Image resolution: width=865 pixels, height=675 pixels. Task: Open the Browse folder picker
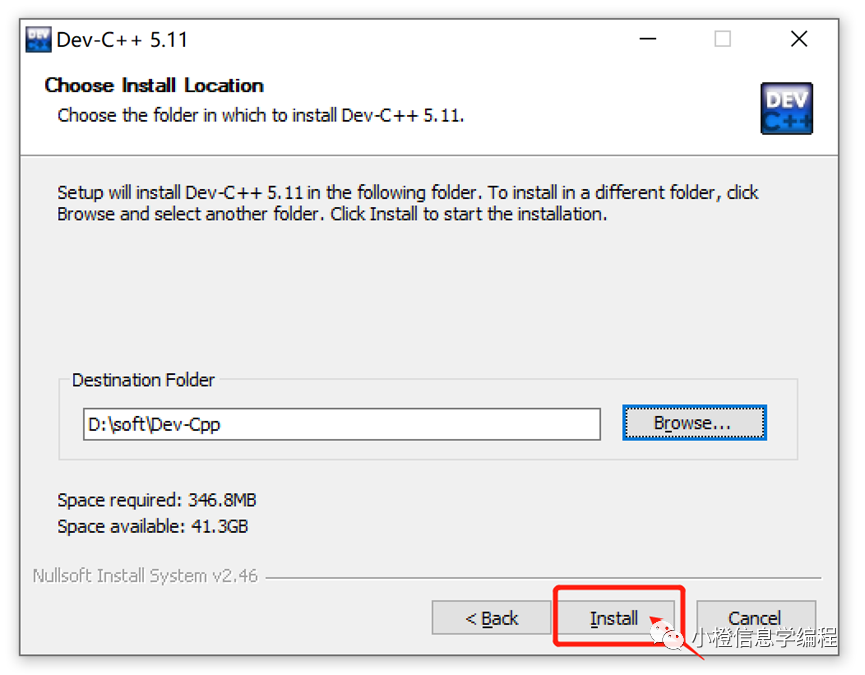pos(694,423)
